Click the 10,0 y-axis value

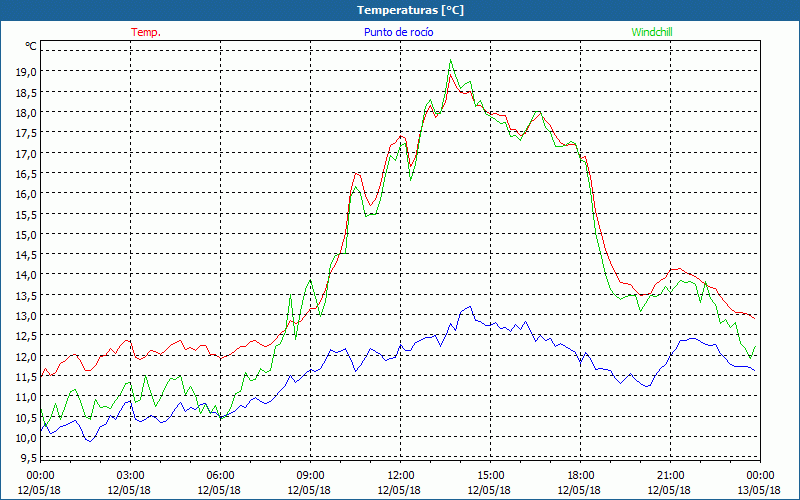[x=26, y=437]
